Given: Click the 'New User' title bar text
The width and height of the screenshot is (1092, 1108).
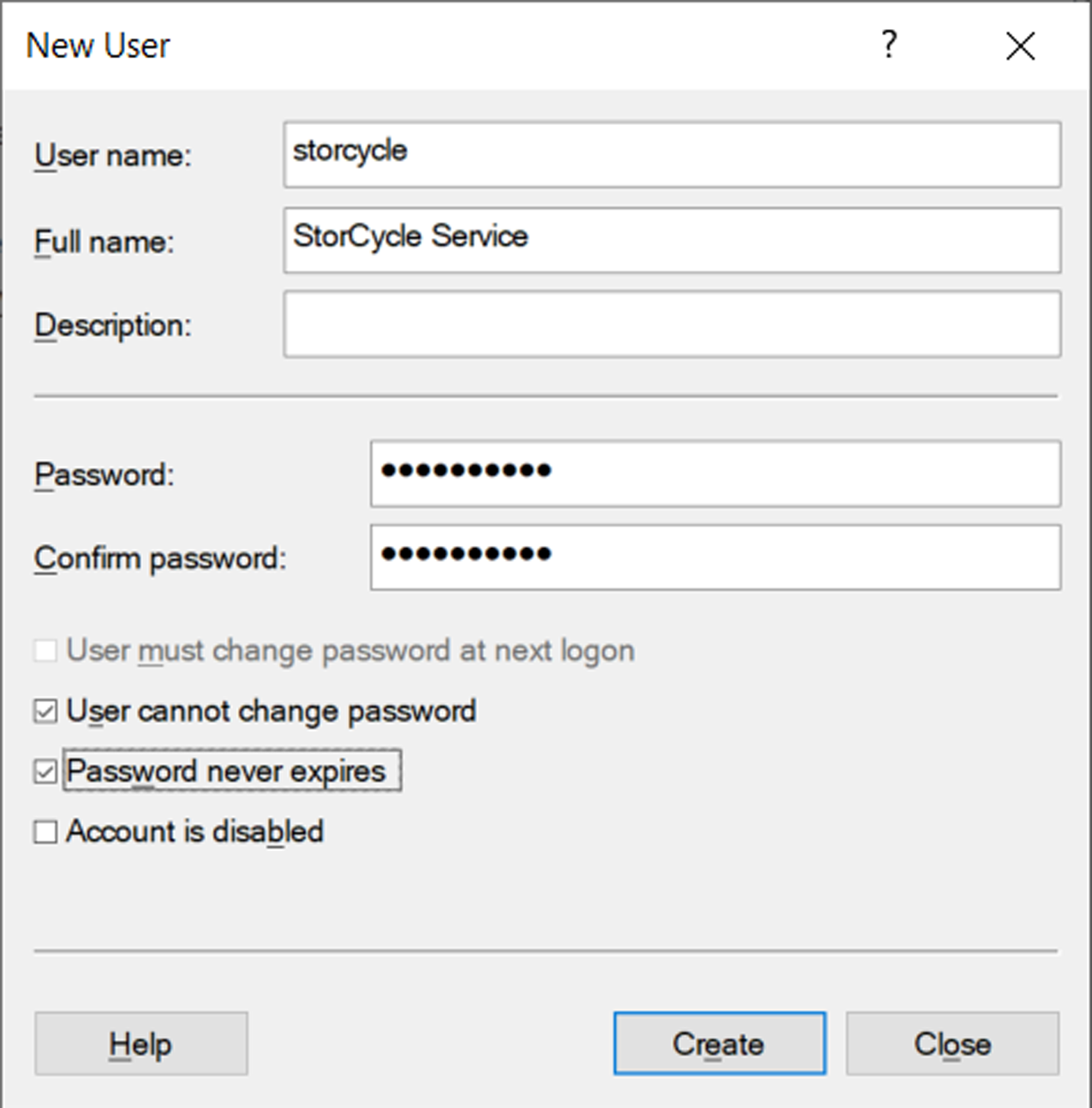Looking at the screenshot, I should [x=98, y=46].
